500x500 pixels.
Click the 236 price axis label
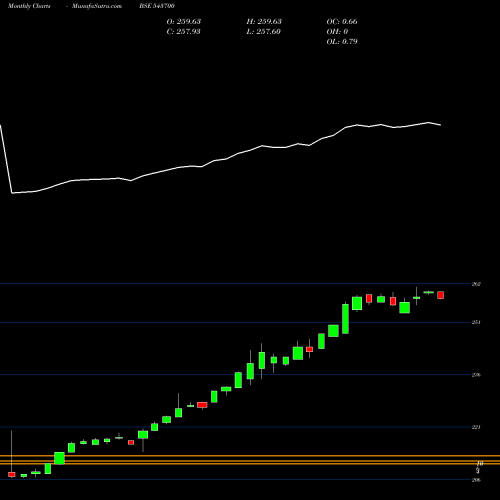pos(476,375)
